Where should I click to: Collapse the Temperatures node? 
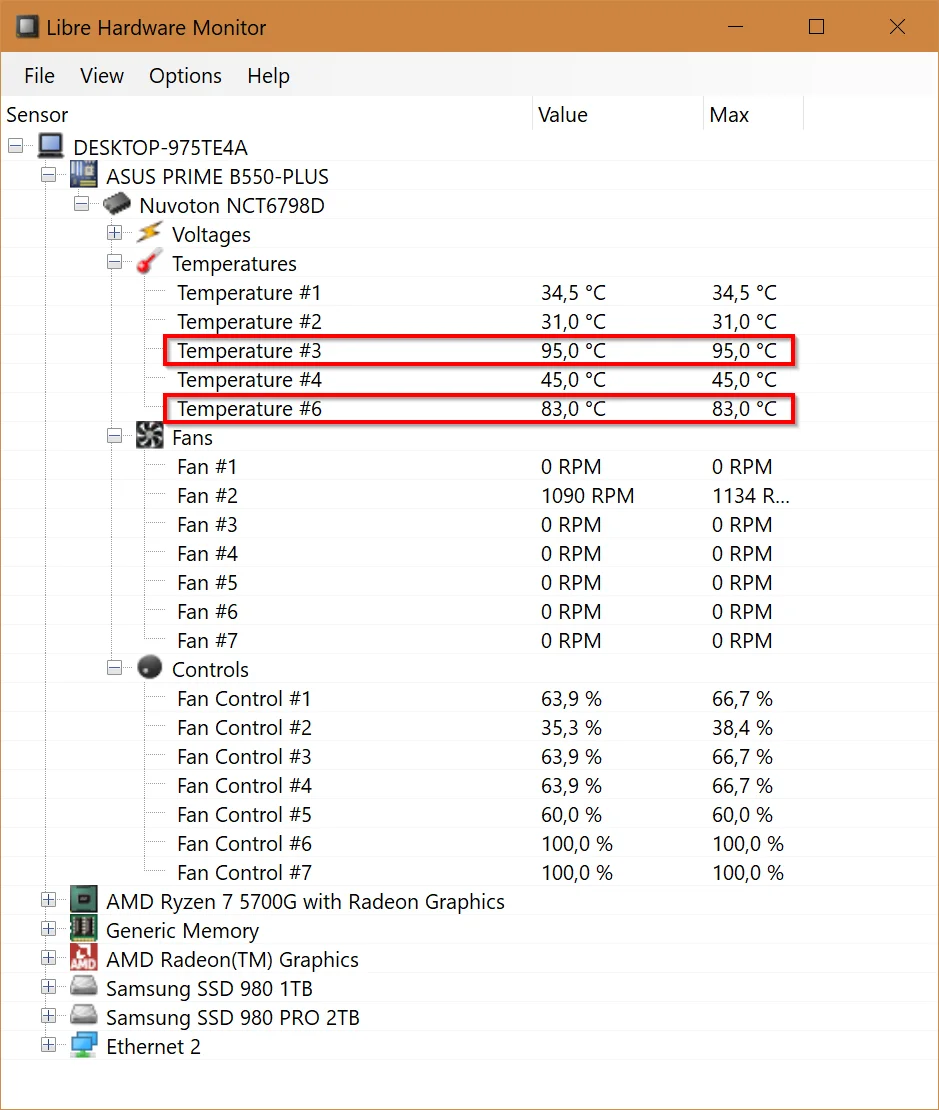pos(115,262)
